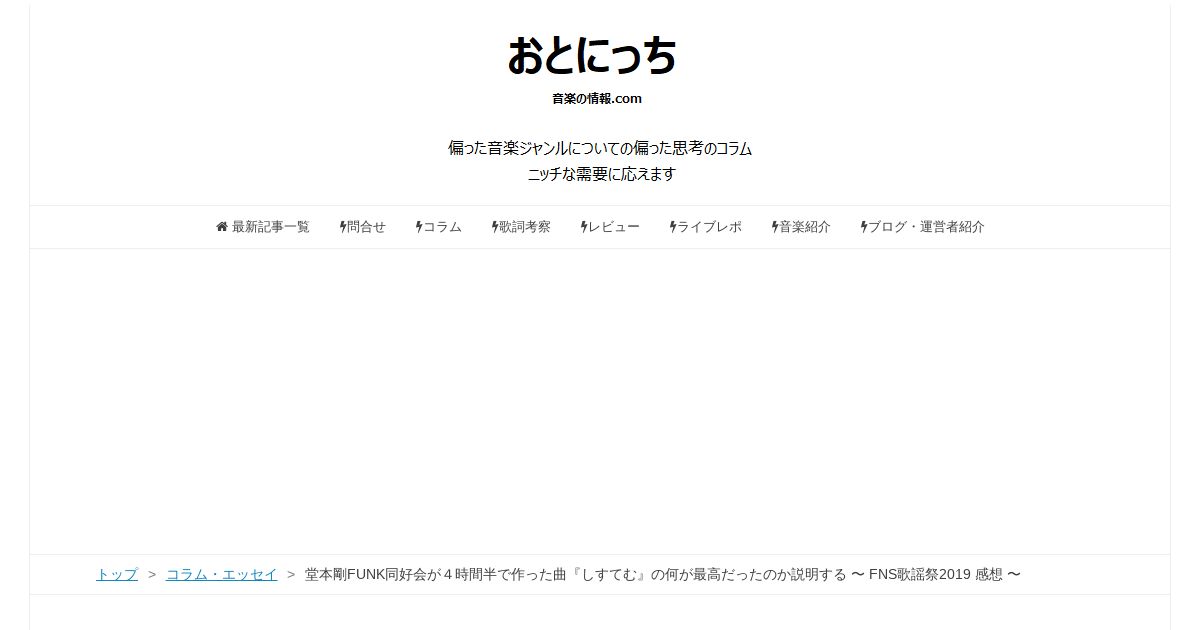
Task: Click the lightning bolt icon before 問合せ
Action: point(343,227)
